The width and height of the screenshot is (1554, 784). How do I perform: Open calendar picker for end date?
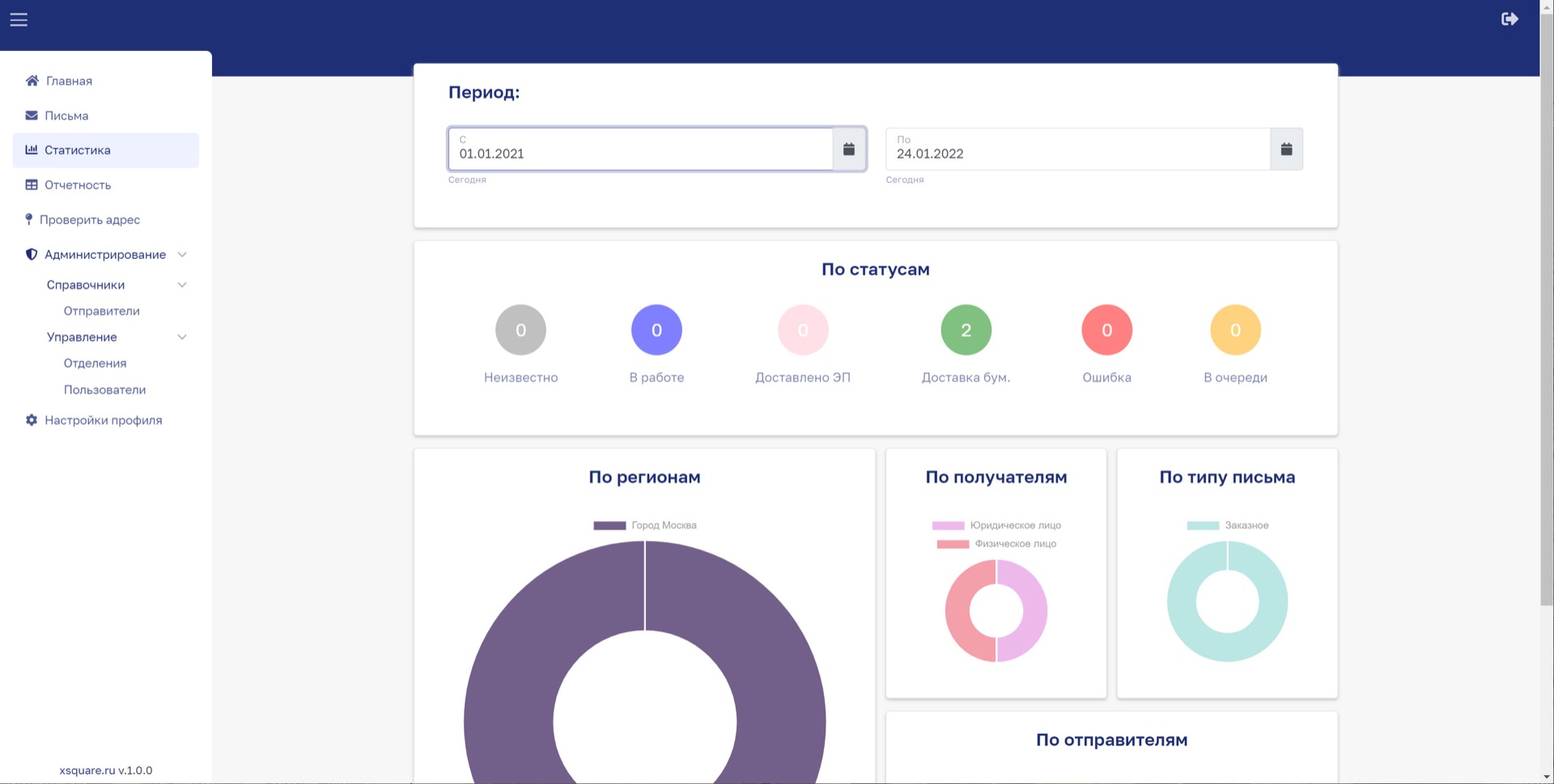pos(1286,149)
